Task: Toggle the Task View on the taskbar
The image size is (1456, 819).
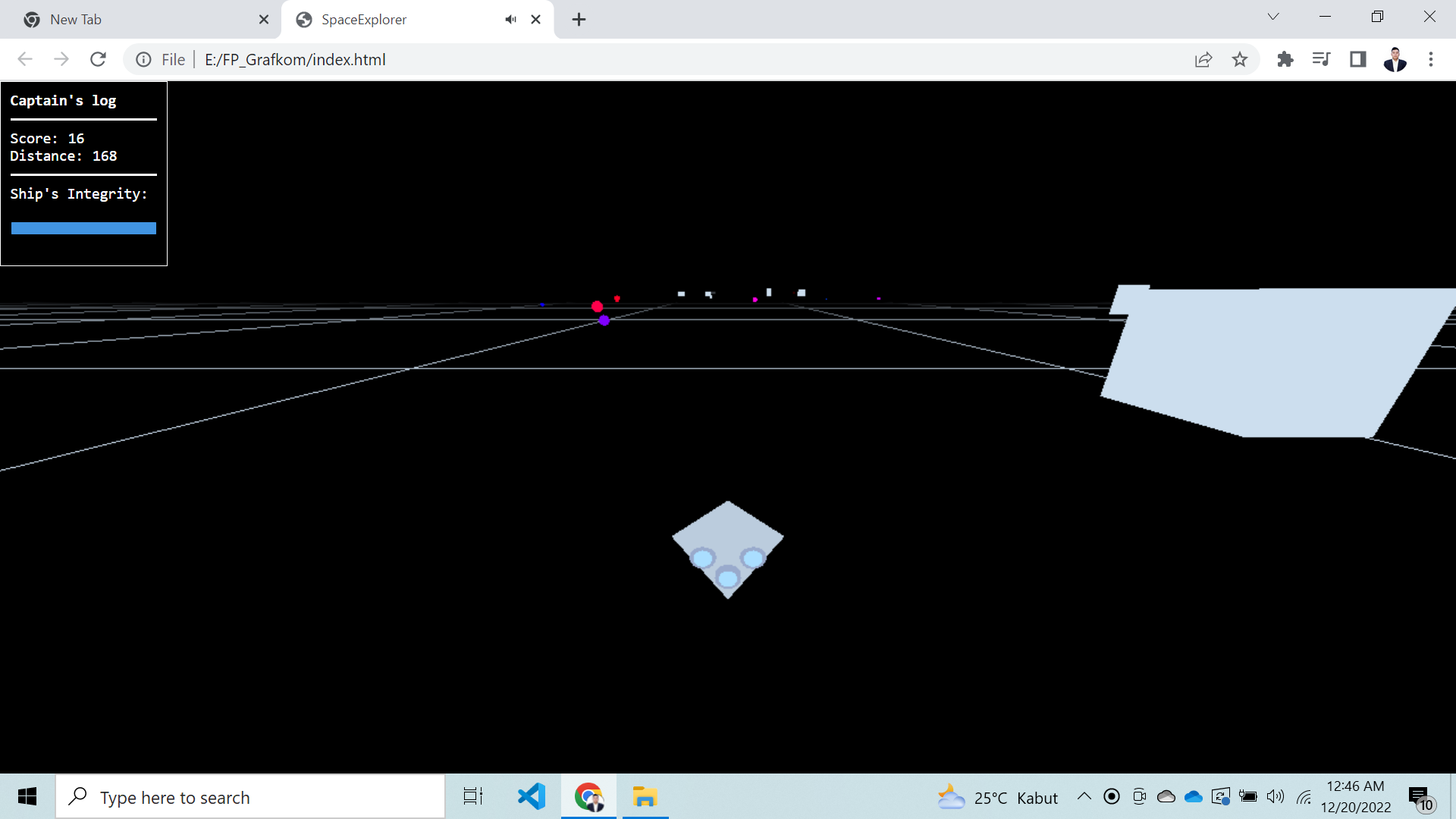Action: coord(472,796)
